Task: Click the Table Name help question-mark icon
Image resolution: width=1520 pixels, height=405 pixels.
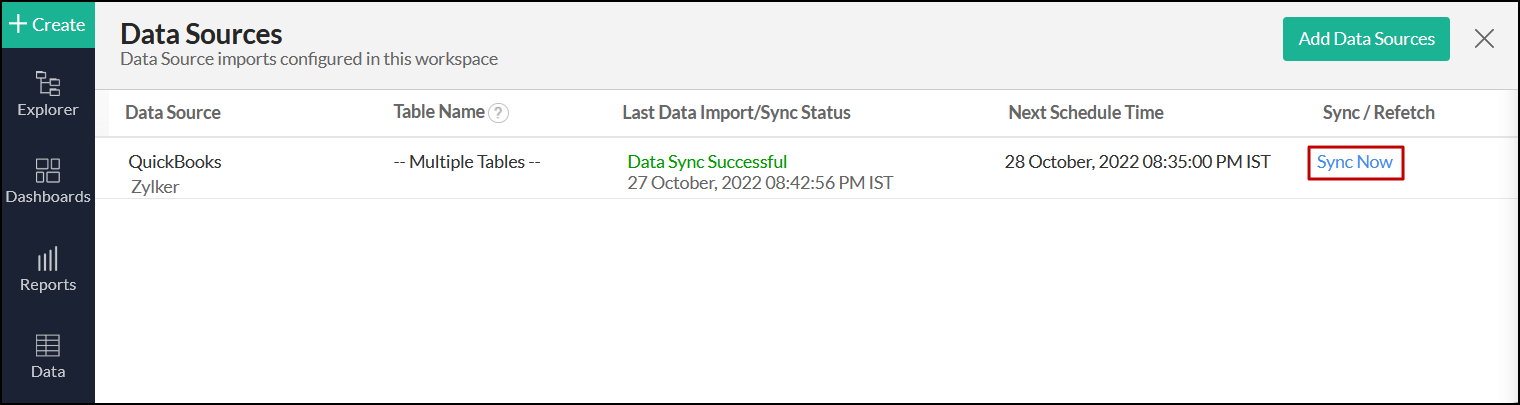Action: coord(498,113)
